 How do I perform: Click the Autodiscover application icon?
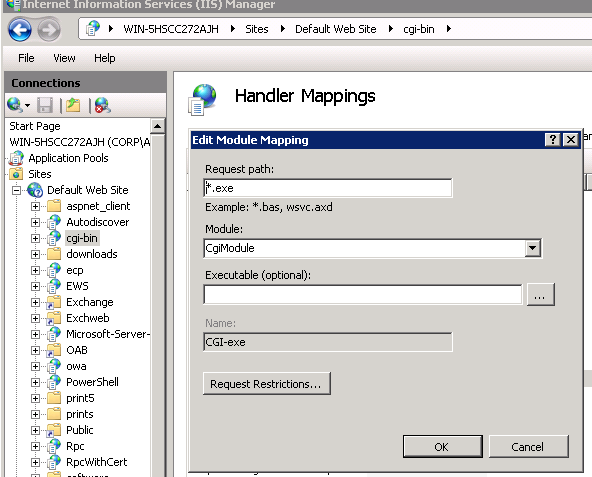[x=54, y=222]
